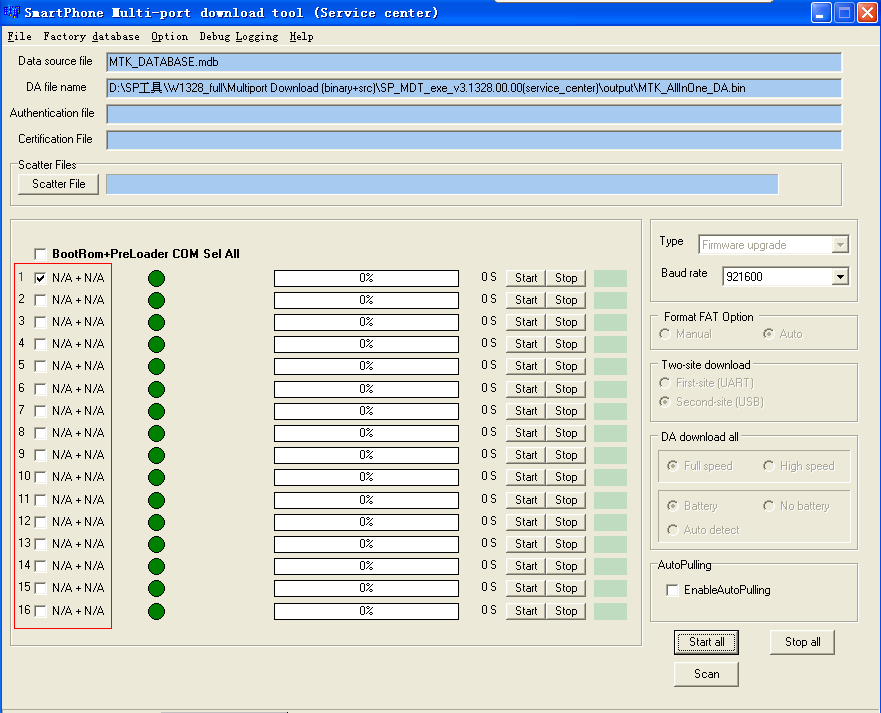Click the row 16 progress bar
Screen dimensions: 881x713
click(366, 611)
